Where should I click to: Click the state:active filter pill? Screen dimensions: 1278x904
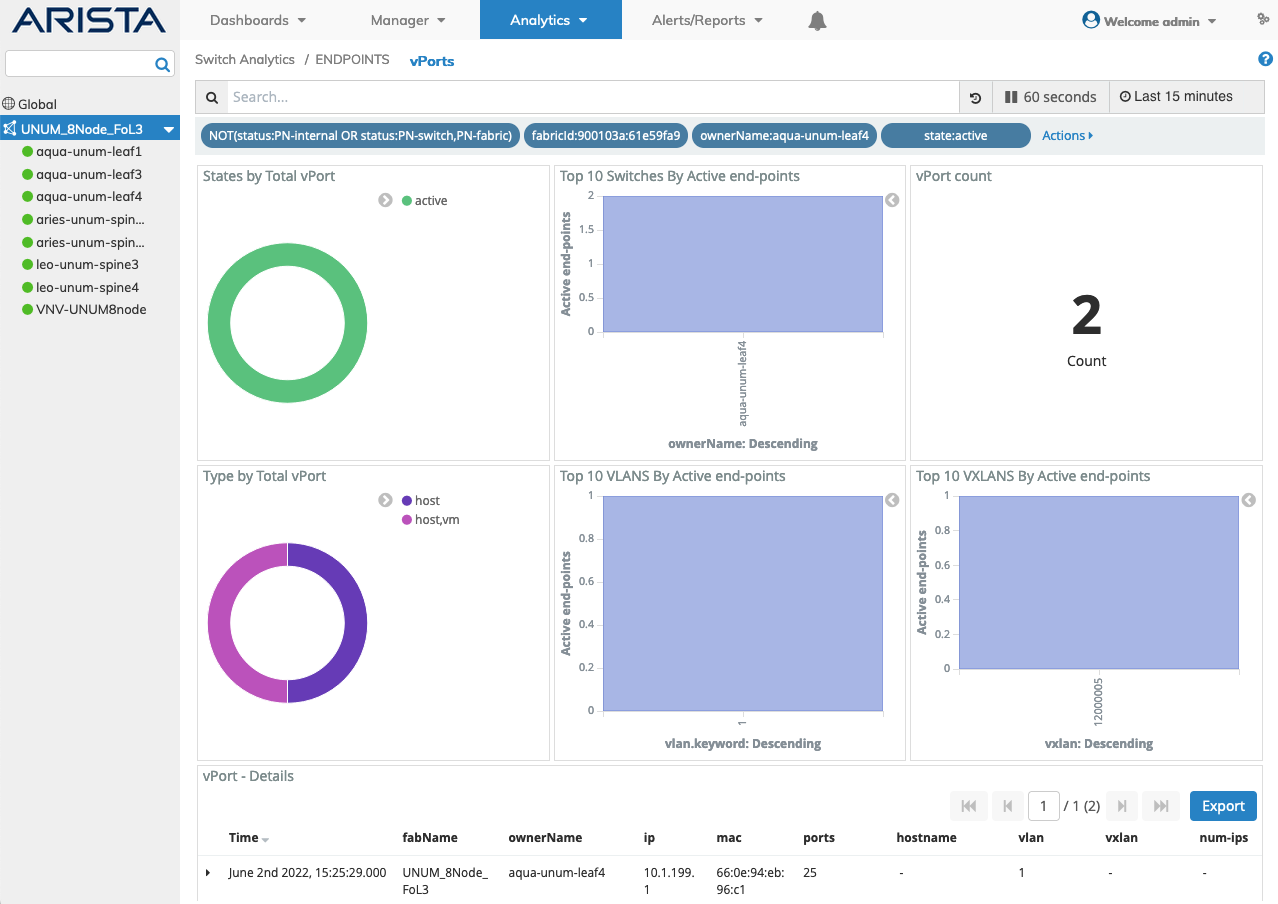point(956,135)
